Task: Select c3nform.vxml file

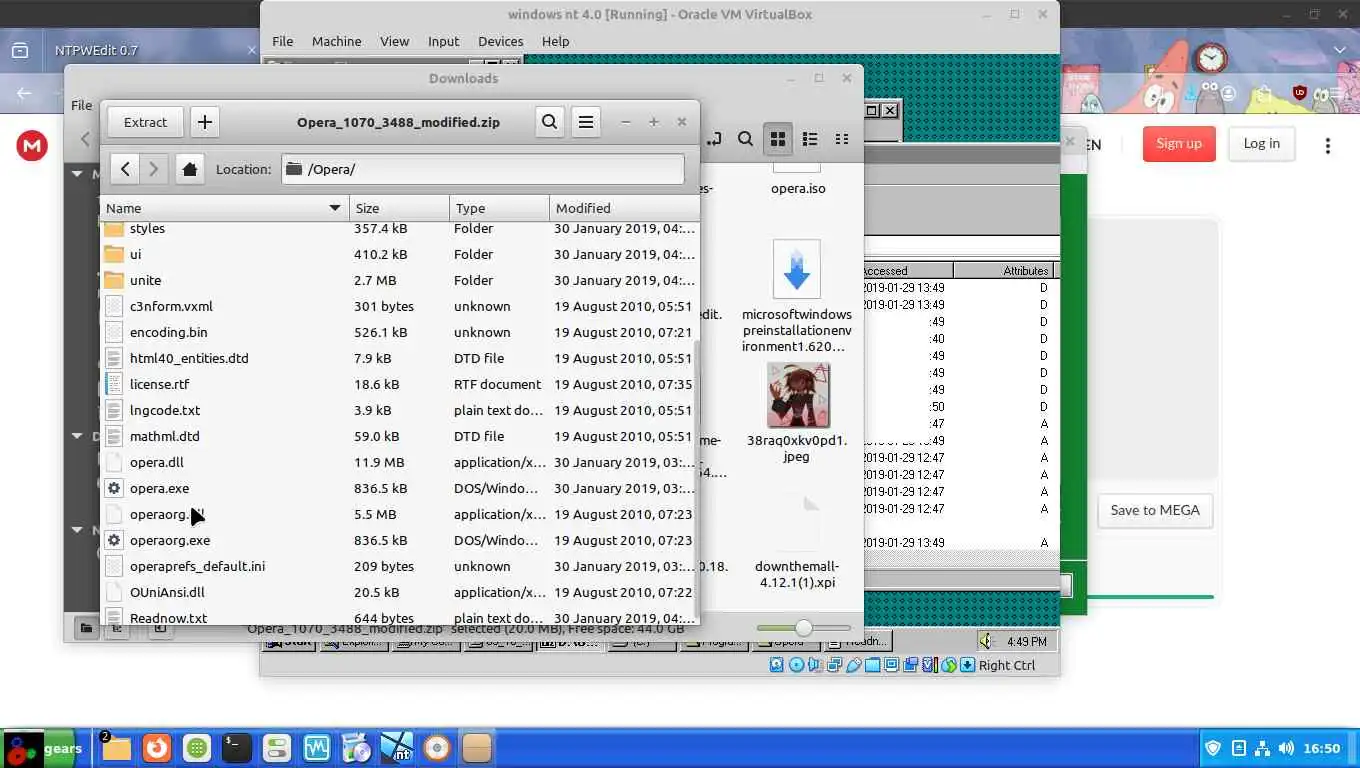Action: [x=399, y=306]
